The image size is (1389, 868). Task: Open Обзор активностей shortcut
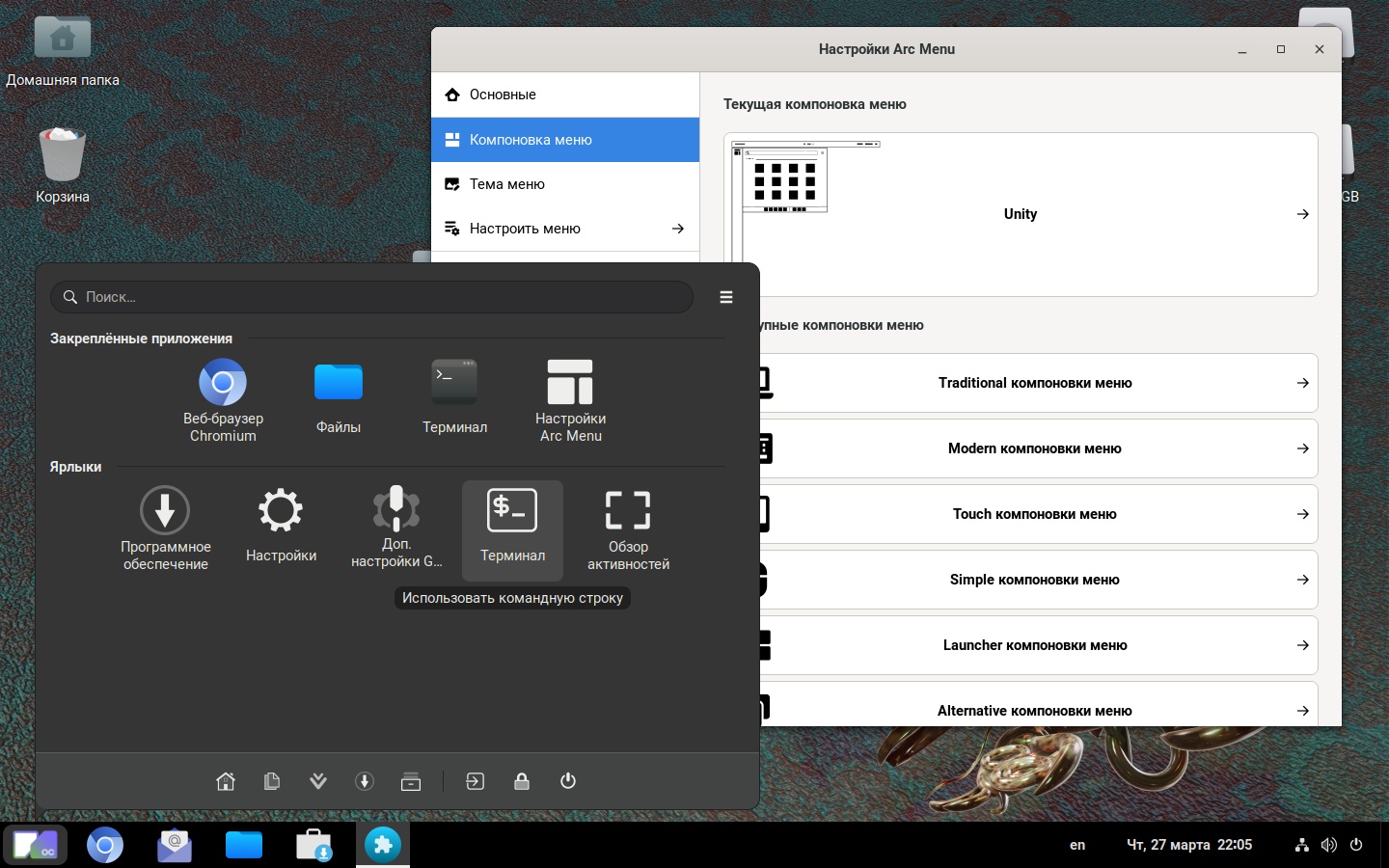(628, 529)
